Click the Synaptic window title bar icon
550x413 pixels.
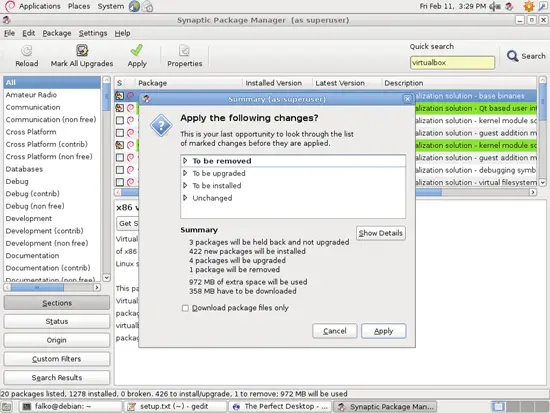6,20
